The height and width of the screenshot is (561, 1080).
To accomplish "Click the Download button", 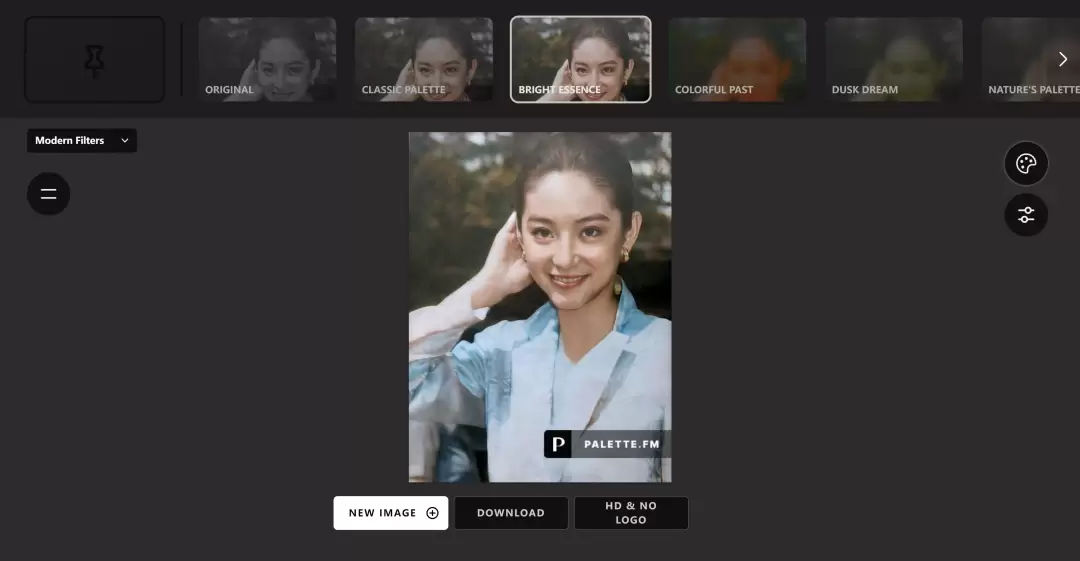I will (x=511, y=513).
